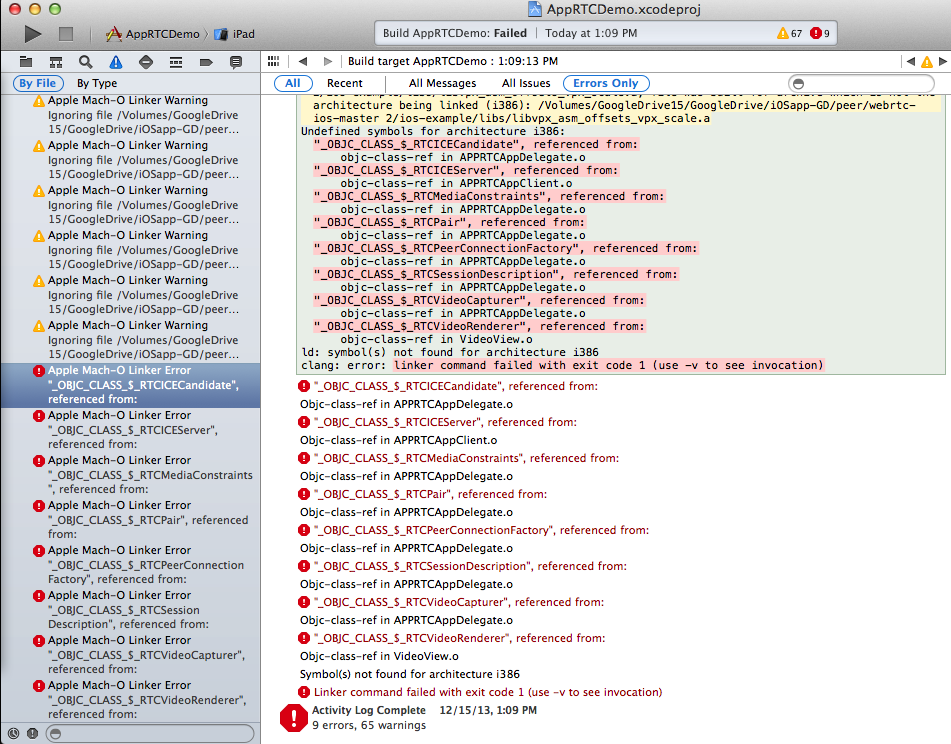Select the RTCICEServer linker error in sidebar
Screen dimensions: 951x744
coord(131,430)
